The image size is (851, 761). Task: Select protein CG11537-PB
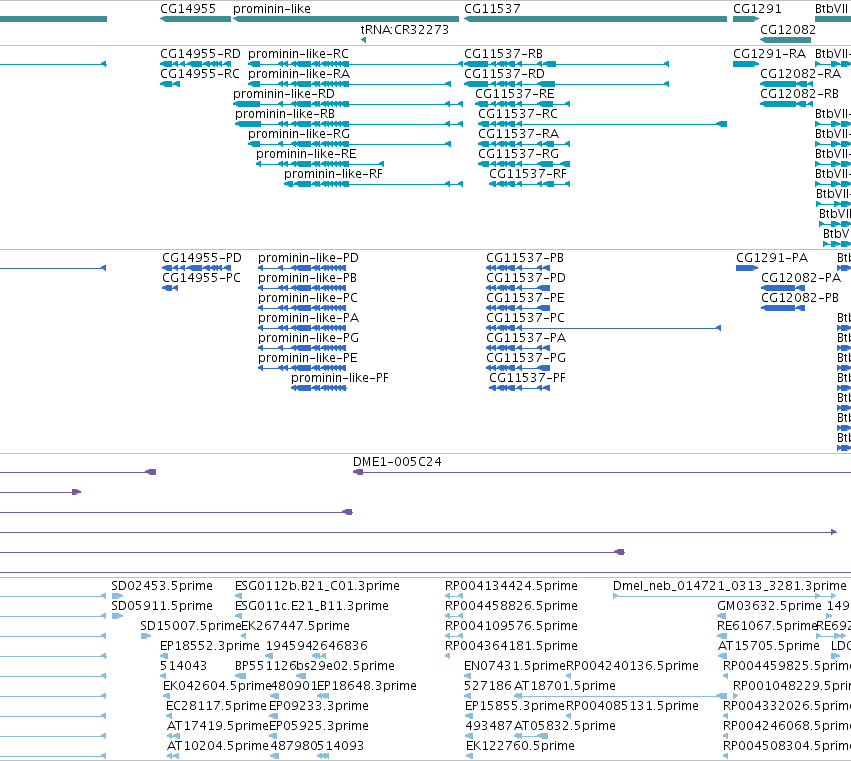(x=518, y=268)
